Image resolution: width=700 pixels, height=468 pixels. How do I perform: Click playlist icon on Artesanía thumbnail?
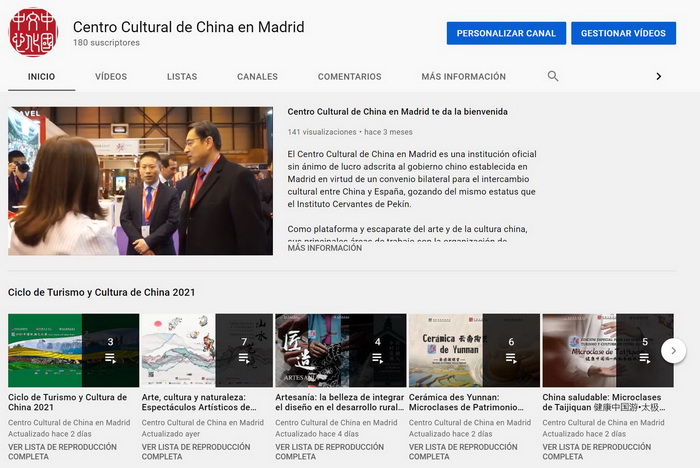tap(377, 358)
